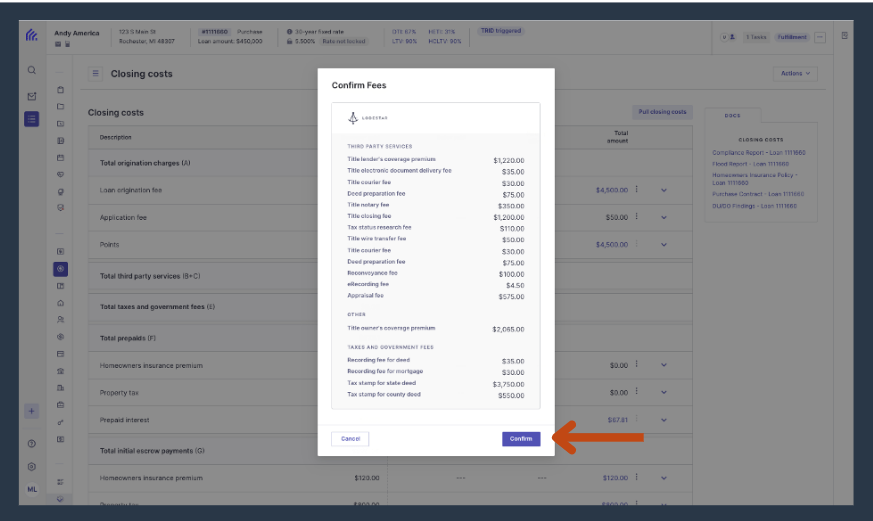The image size is (873, 521).
Task: Cancel the Confirm Fees dialog
Action: point(350,439)
